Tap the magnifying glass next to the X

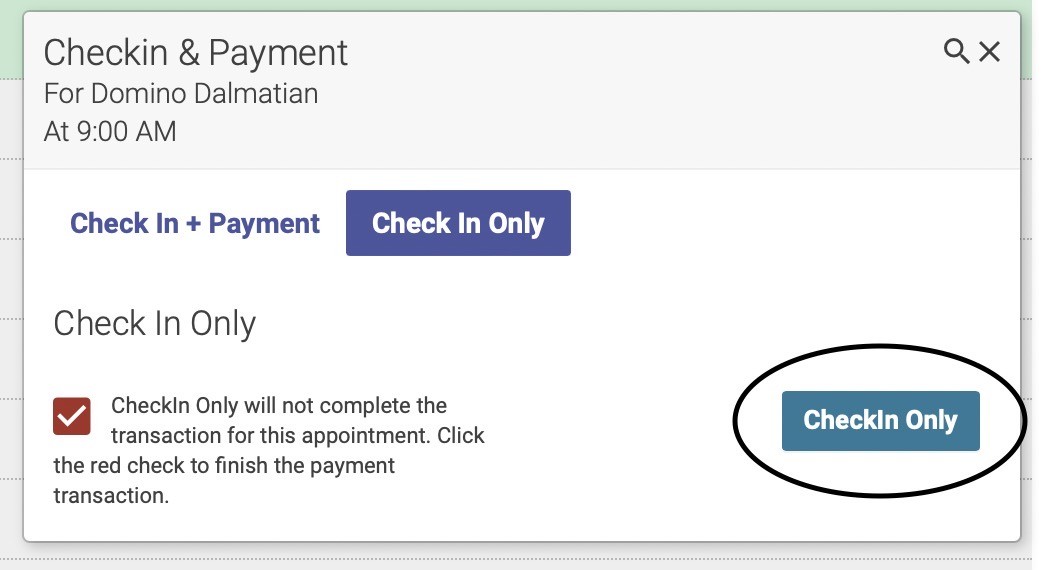click(x=956, y=51)
